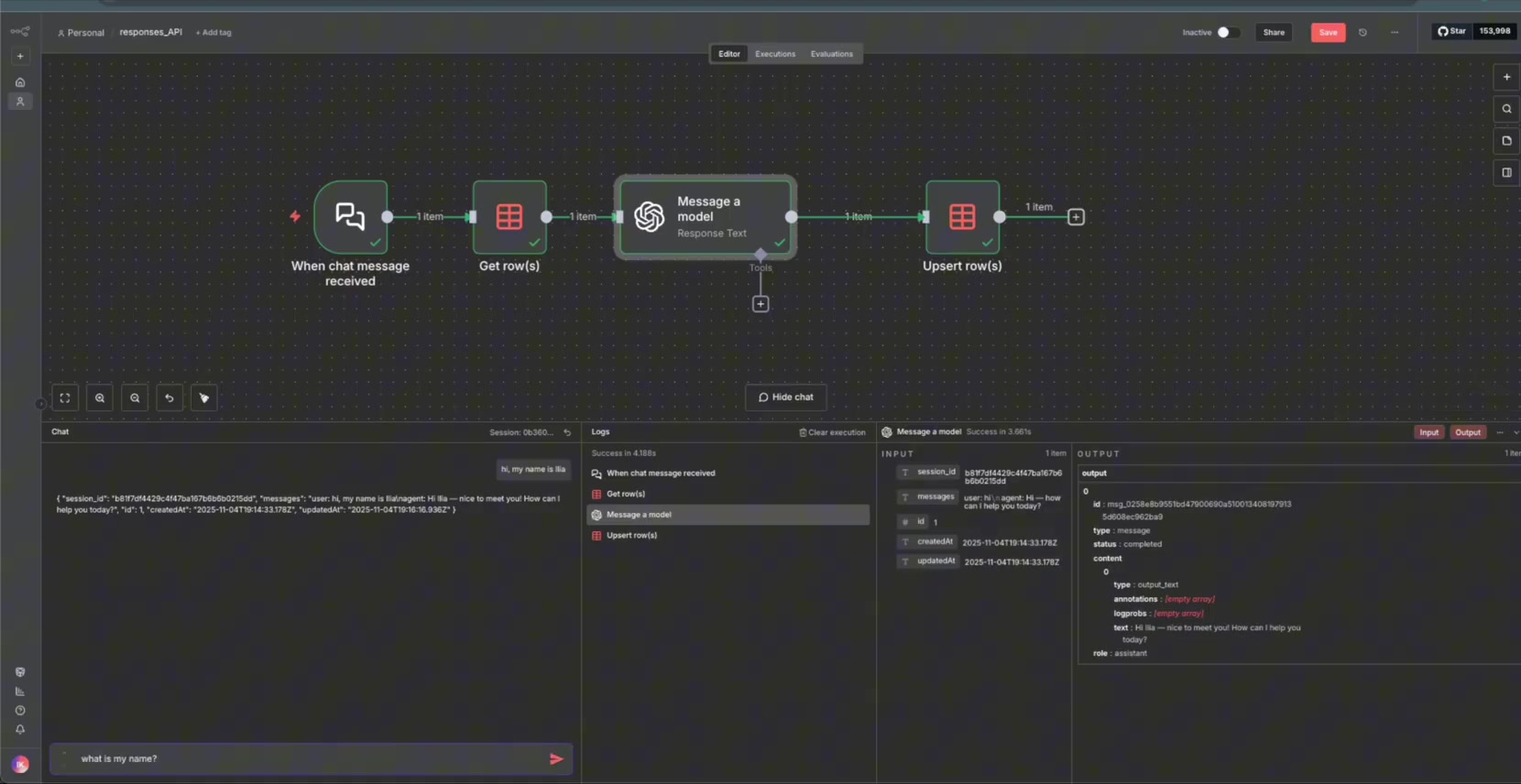Select the Message a model OpenAI node
The image size is (1521, 784).
click(x=706, y=217)
